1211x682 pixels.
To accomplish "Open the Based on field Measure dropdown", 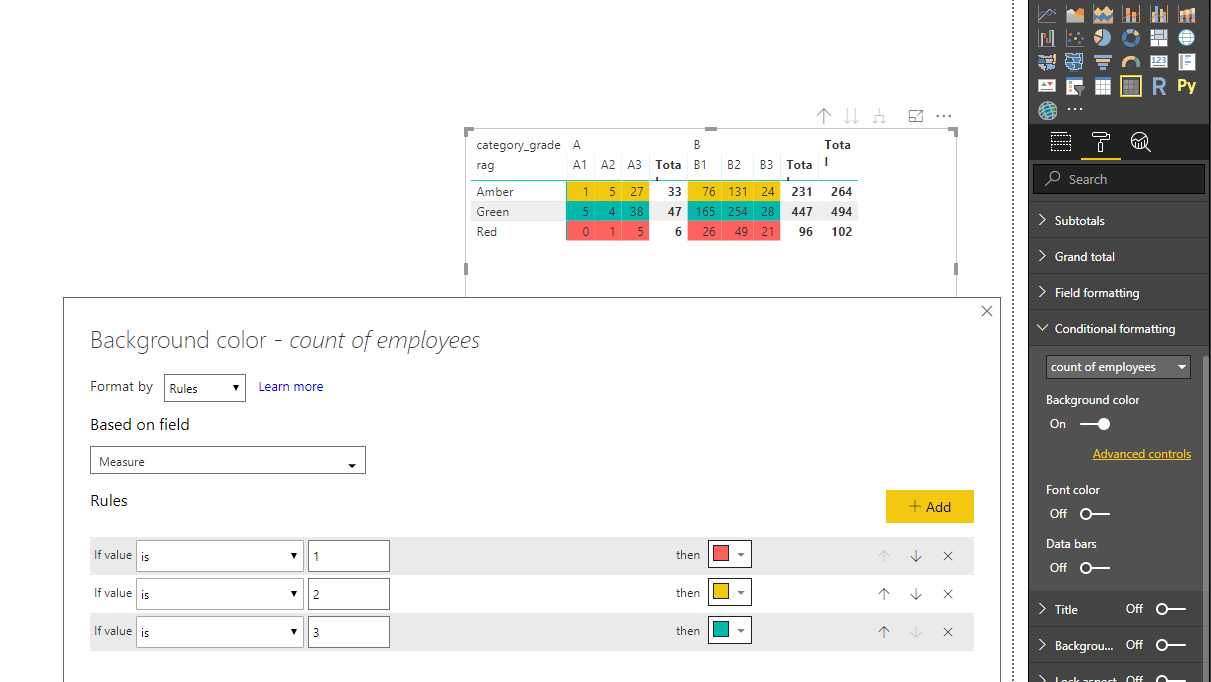I will 228,461.
